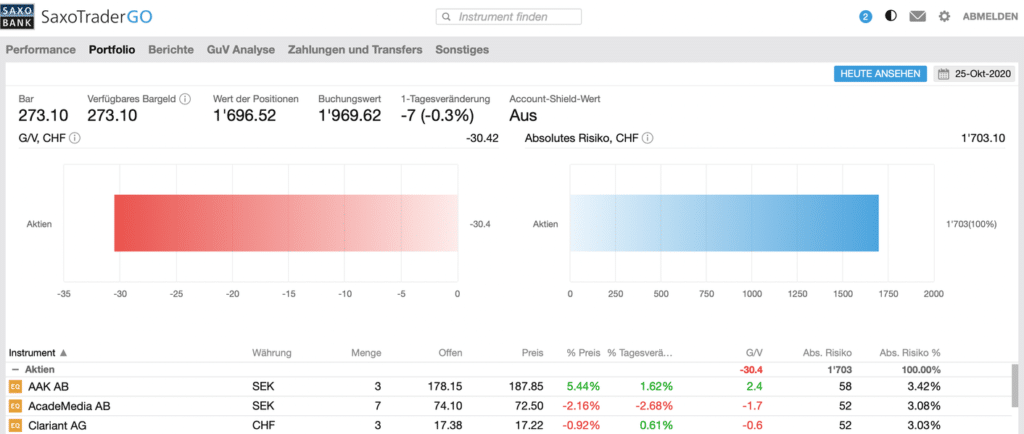
Task: Click the notifications badge showing 2
Action: click(865, 17)
